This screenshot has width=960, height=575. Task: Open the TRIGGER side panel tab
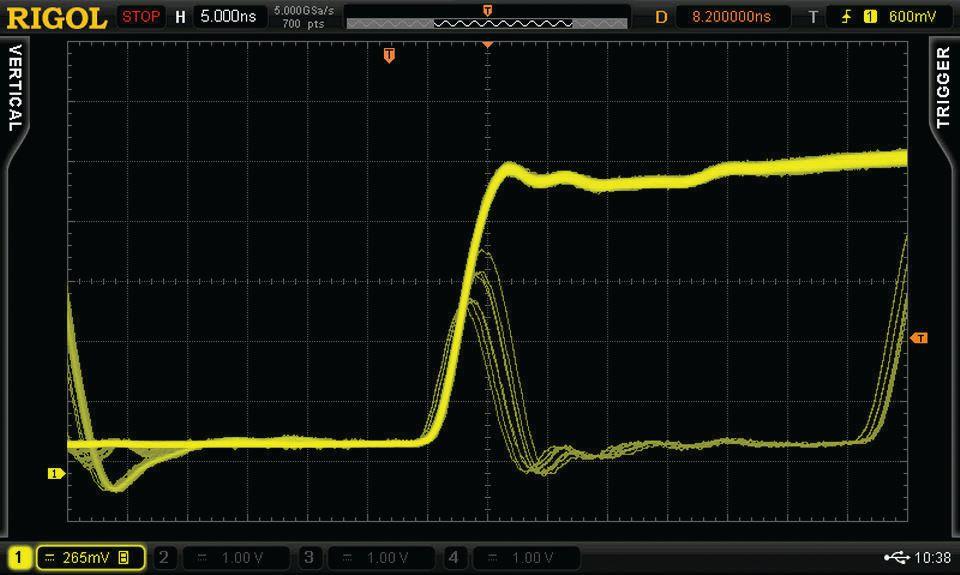tap(943, 87)
